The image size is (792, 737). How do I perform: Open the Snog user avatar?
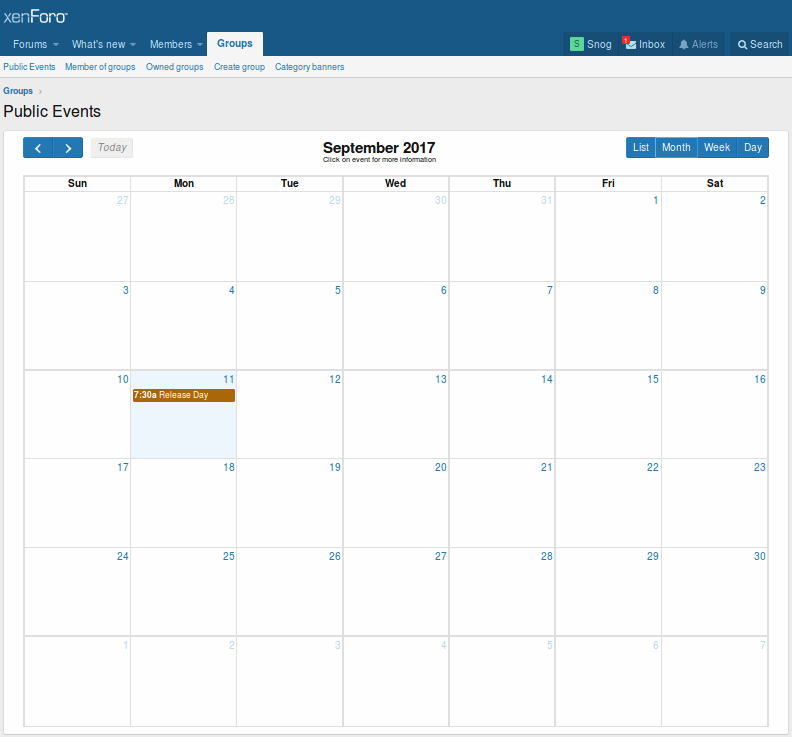pos(577,44)
